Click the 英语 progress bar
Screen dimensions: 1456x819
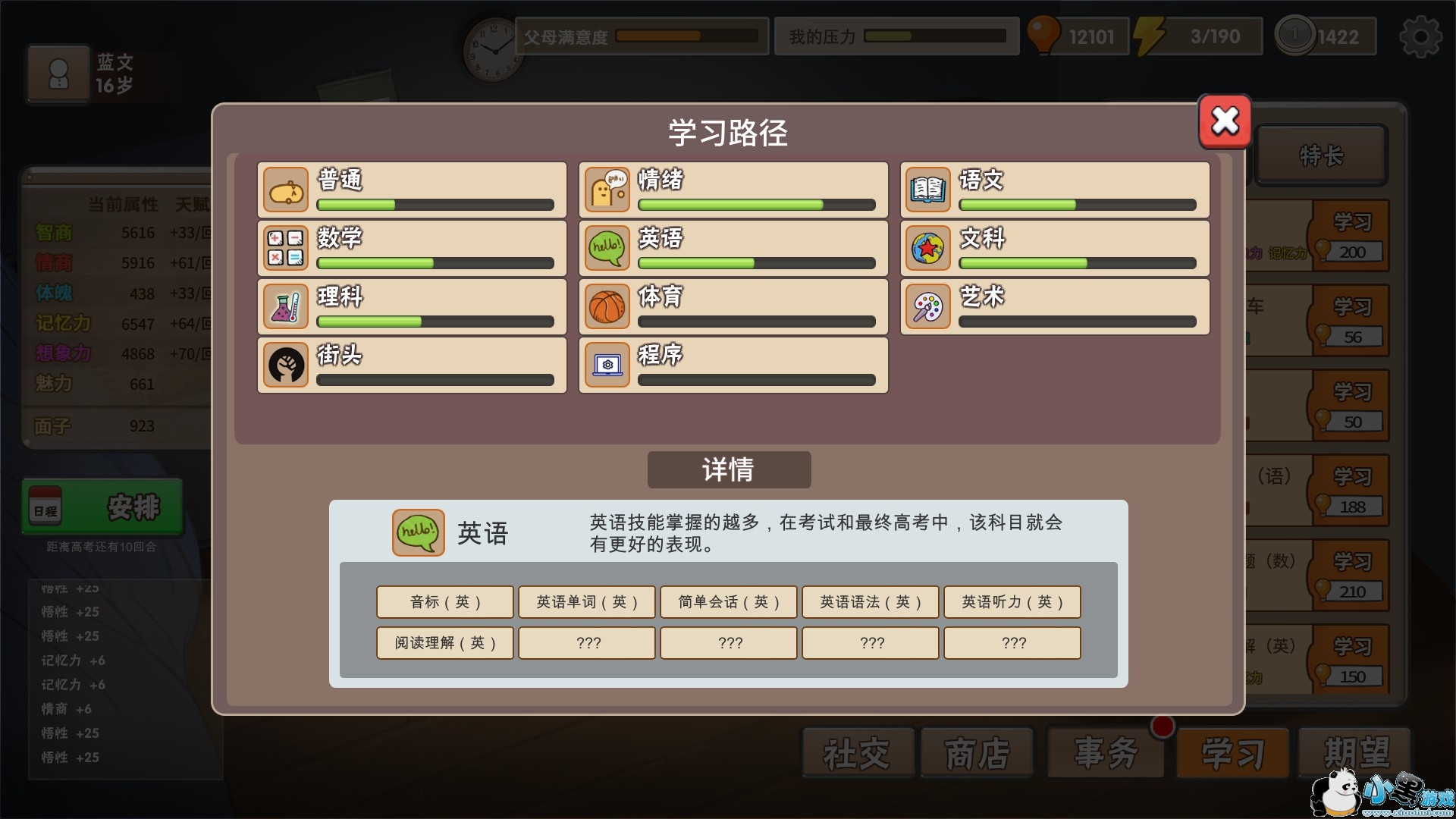pos(756,263)
